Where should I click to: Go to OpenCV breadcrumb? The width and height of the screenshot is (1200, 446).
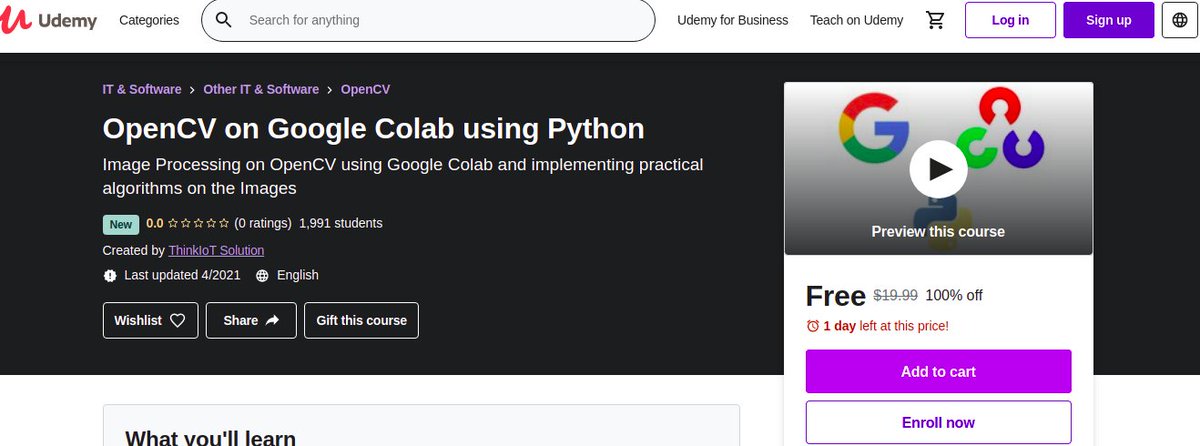(x=365, y=89)
